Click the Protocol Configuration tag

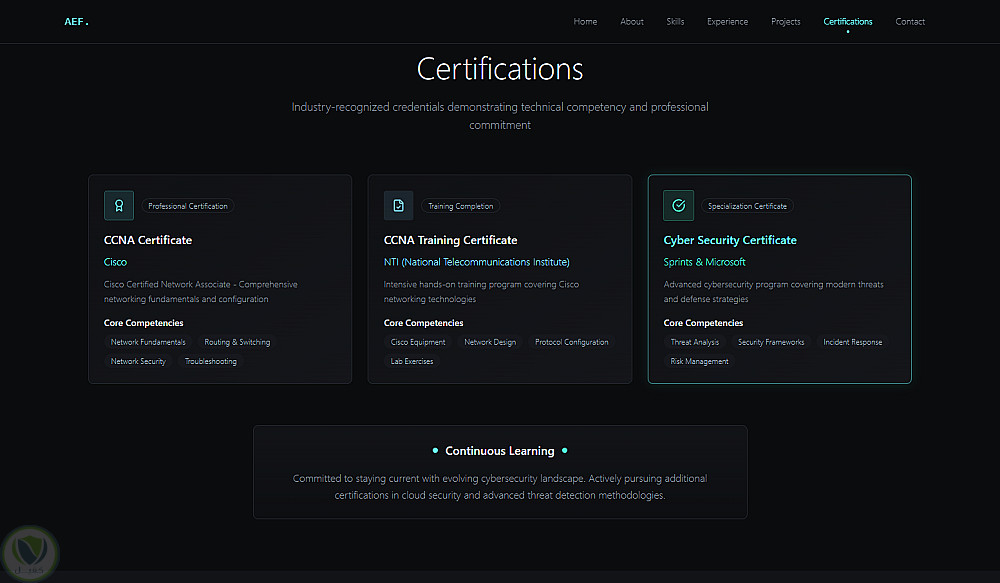(571, 342)
